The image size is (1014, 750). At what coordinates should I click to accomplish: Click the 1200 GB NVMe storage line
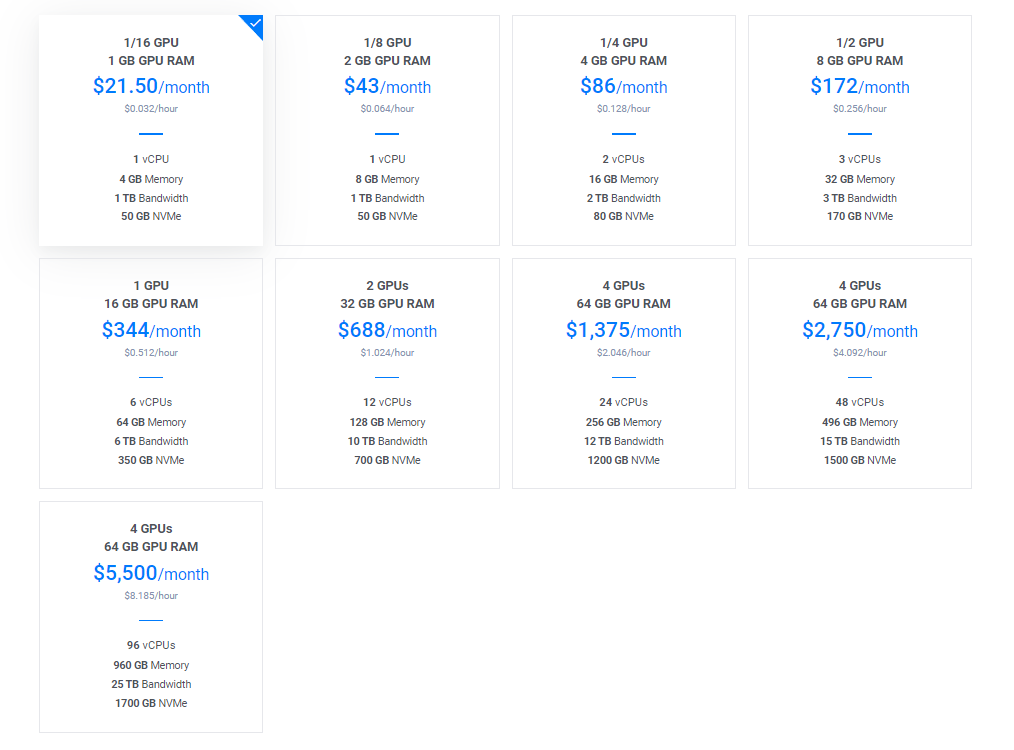tap(623, 460)
